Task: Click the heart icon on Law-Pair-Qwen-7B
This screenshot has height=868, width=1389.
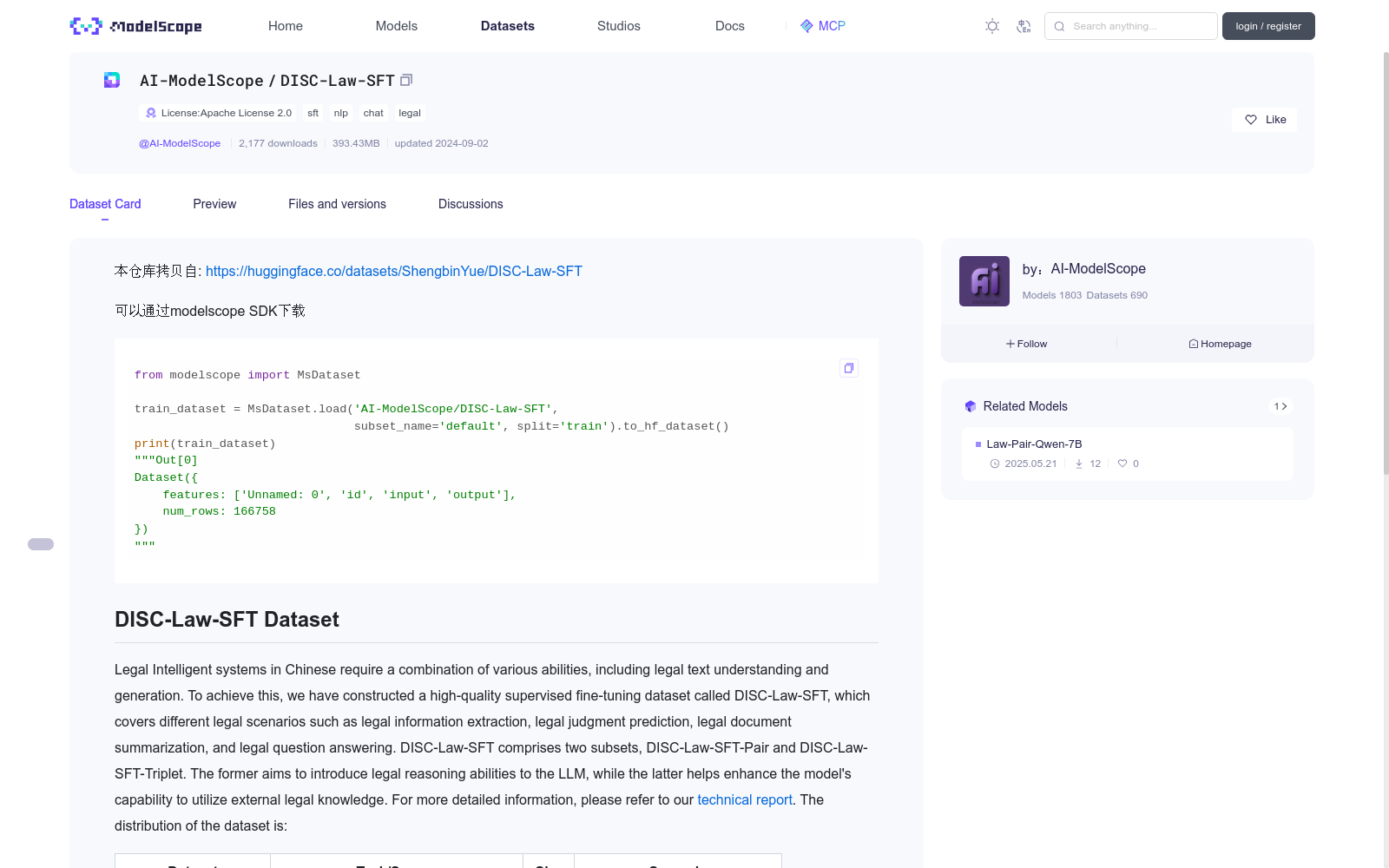Action: point(1122,464)
